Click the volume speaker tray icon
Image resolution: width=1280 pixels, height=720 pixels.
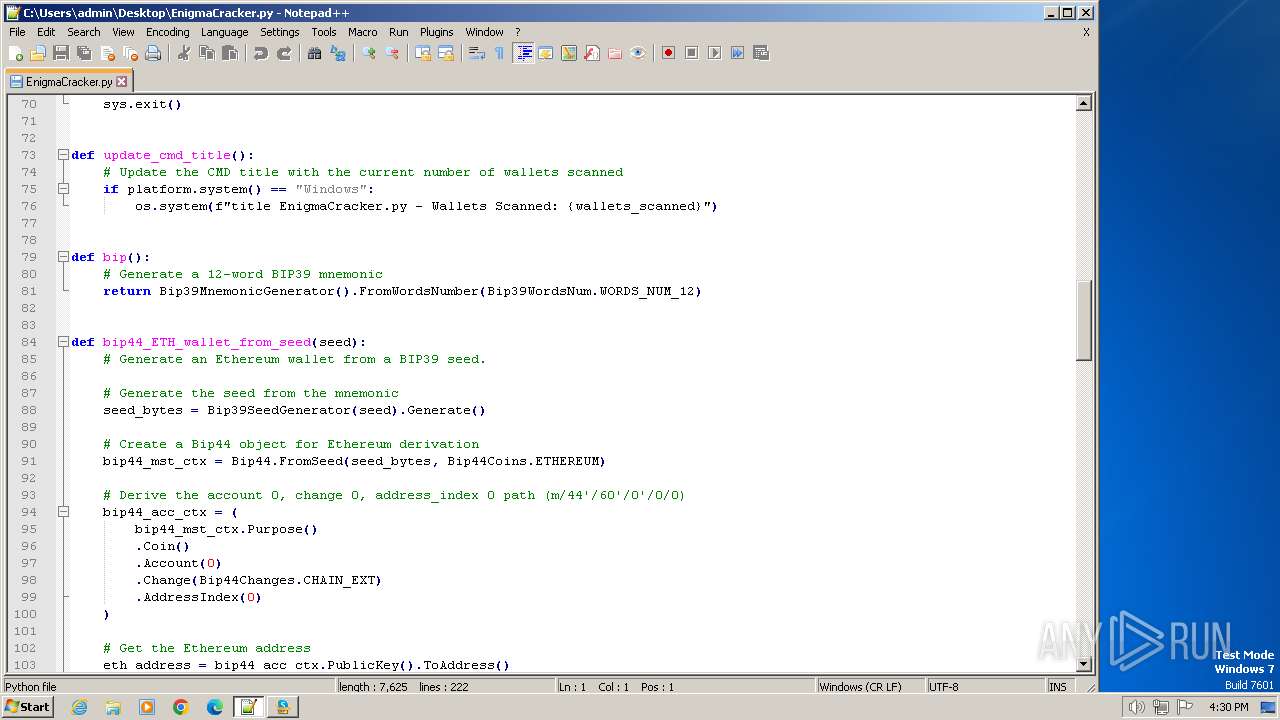(x=1137, y=707)
